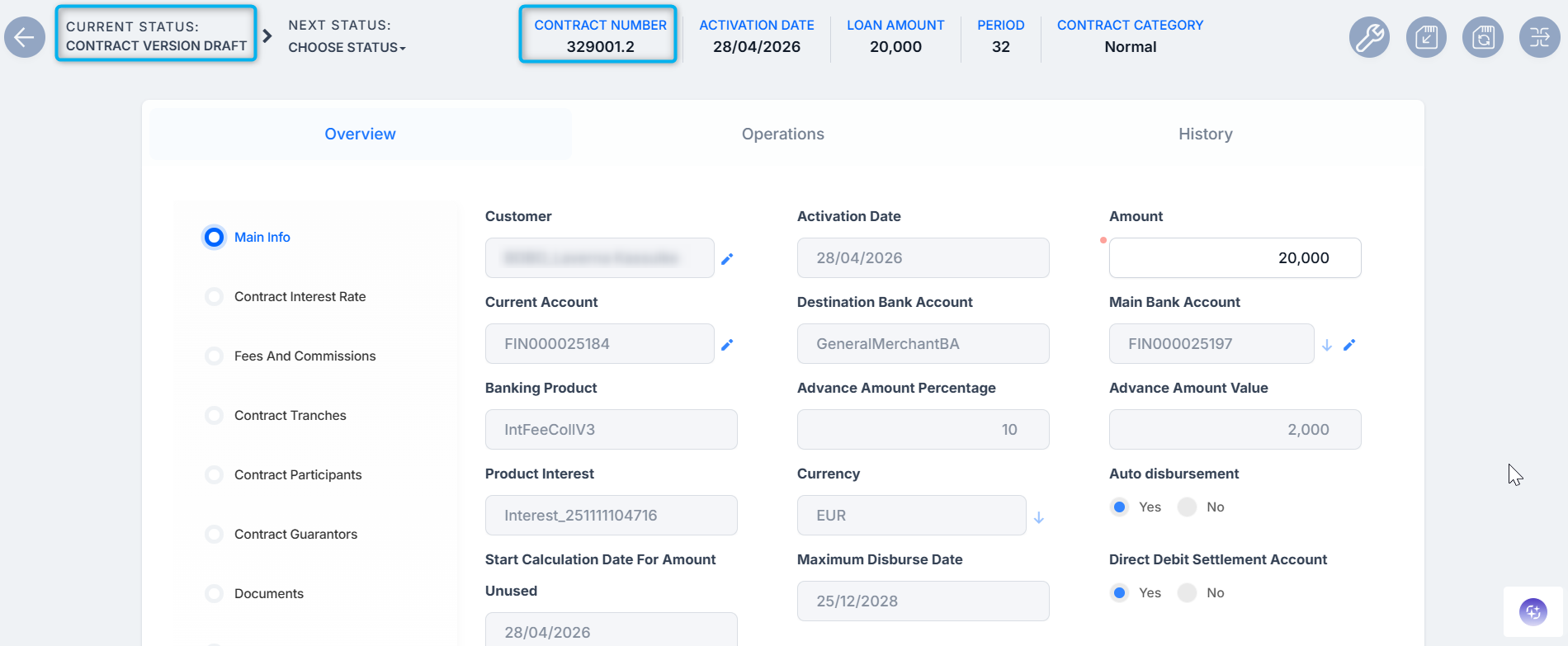This screenshot has height=646, width=1568.
Task: Click the save and reload icon
Action: pos(1483,37)
